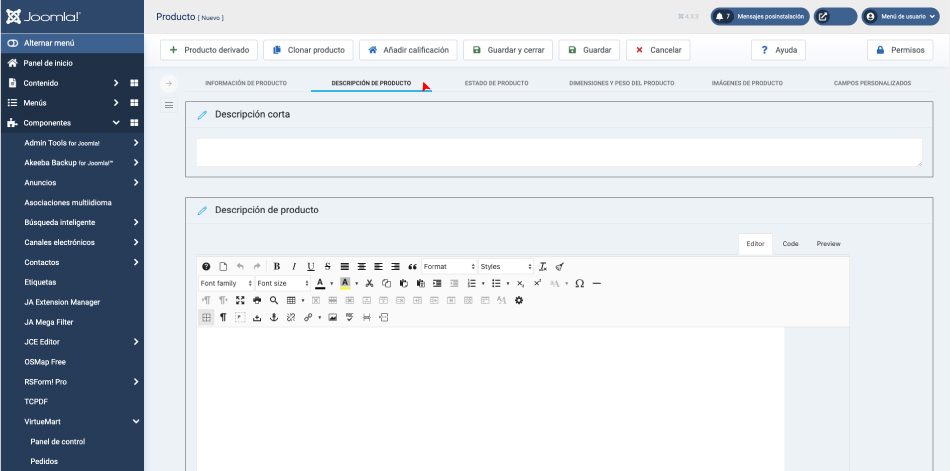Toggle italic formatting
The image size is (950, 471).
[x=294, y=267]
